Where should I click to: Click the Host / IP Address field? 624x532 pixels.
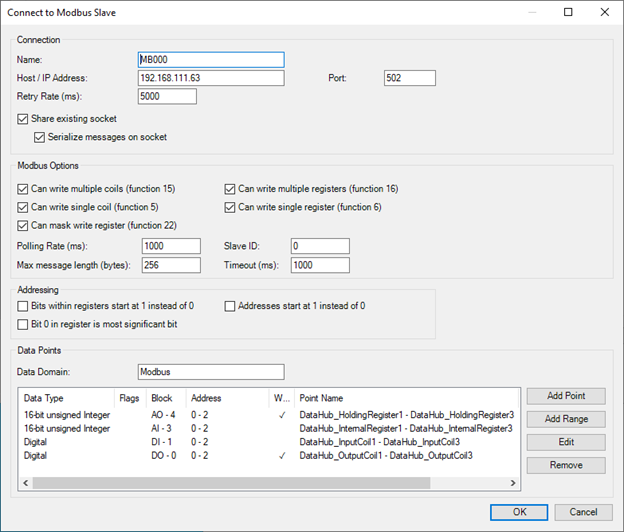(x=210, y=78)
